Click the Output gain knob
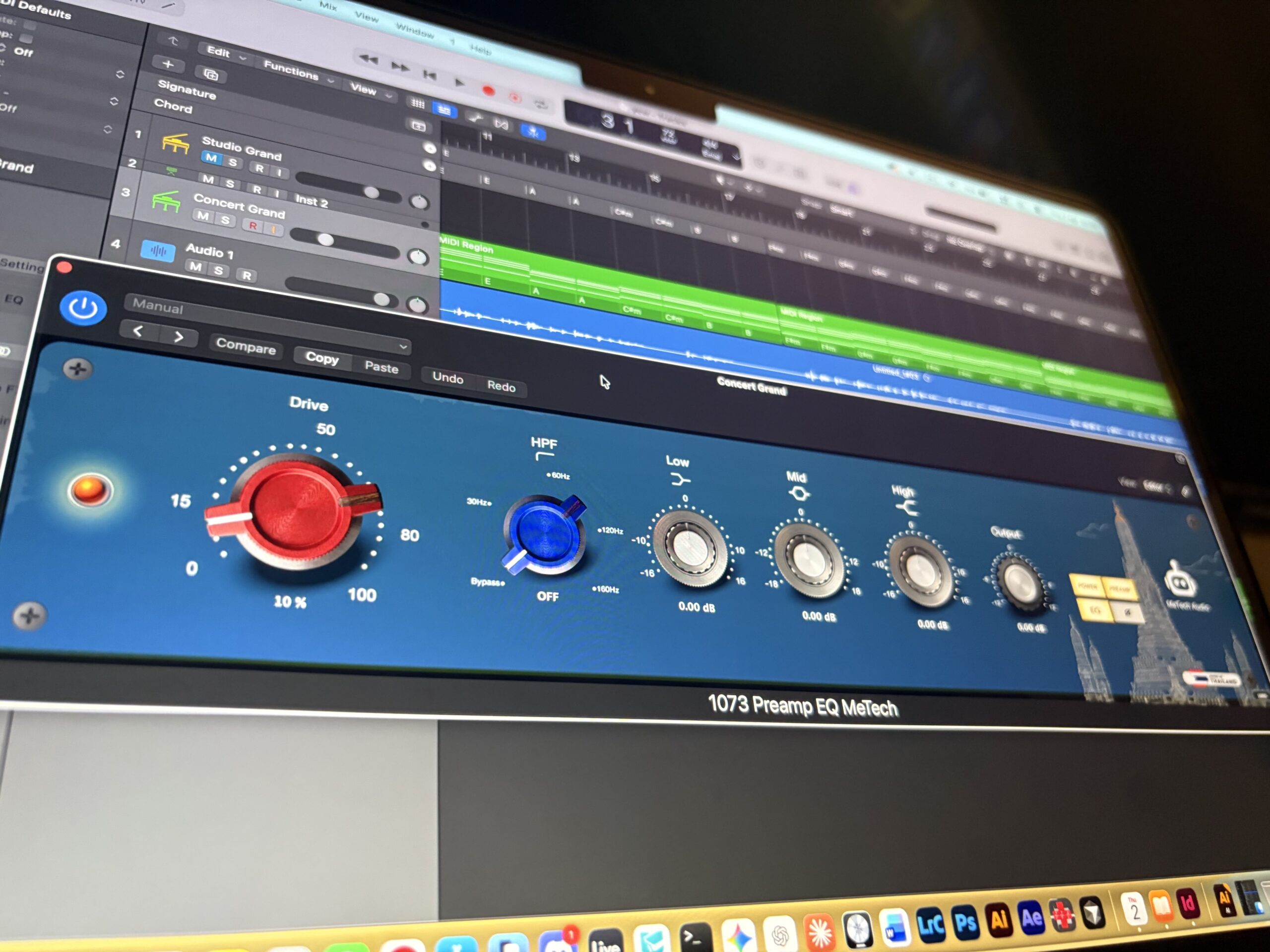This screenshot has height=952, width=1270. (x=1020, y=583)
